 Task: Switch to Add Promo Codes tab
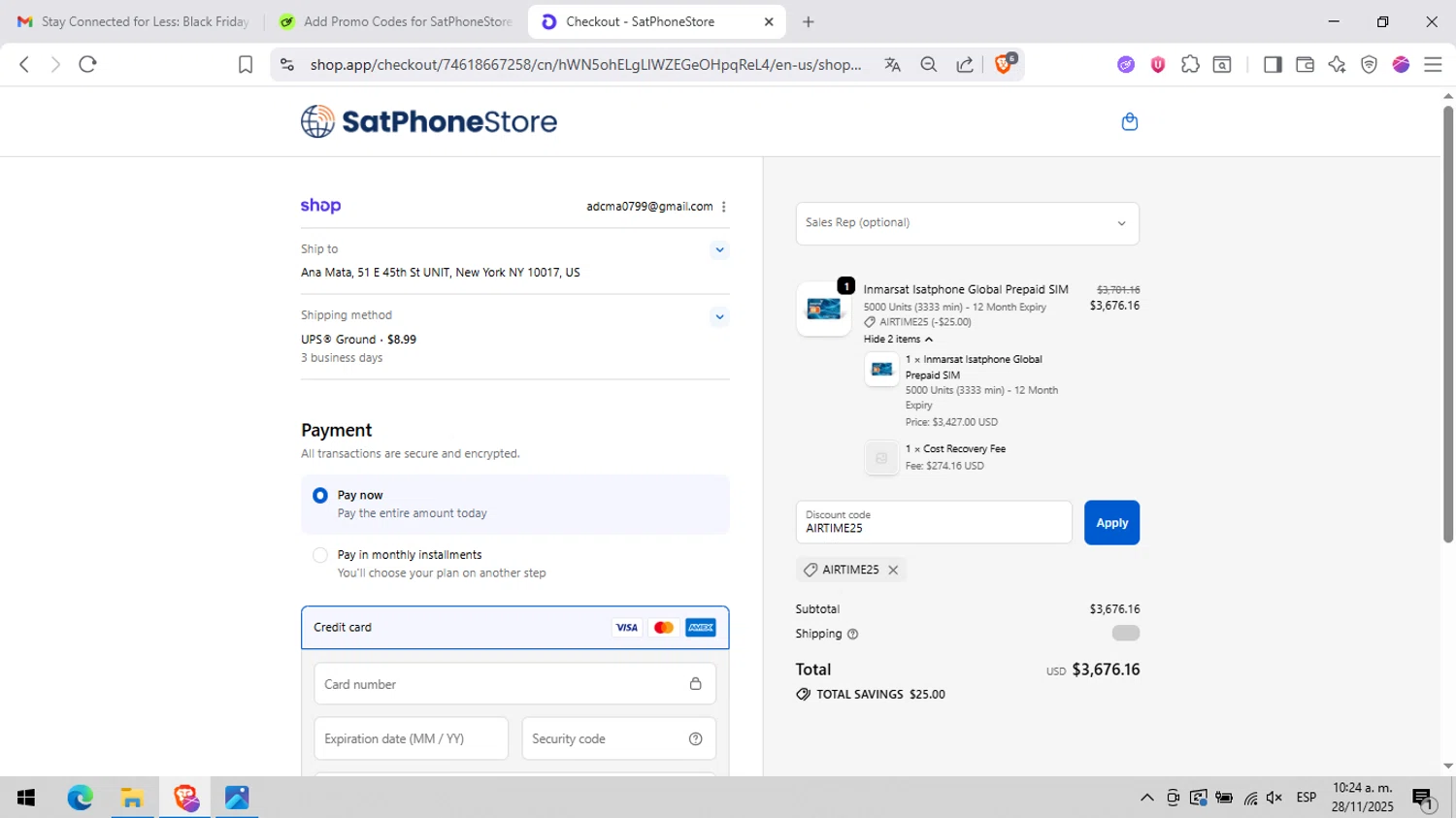point(396,21)
